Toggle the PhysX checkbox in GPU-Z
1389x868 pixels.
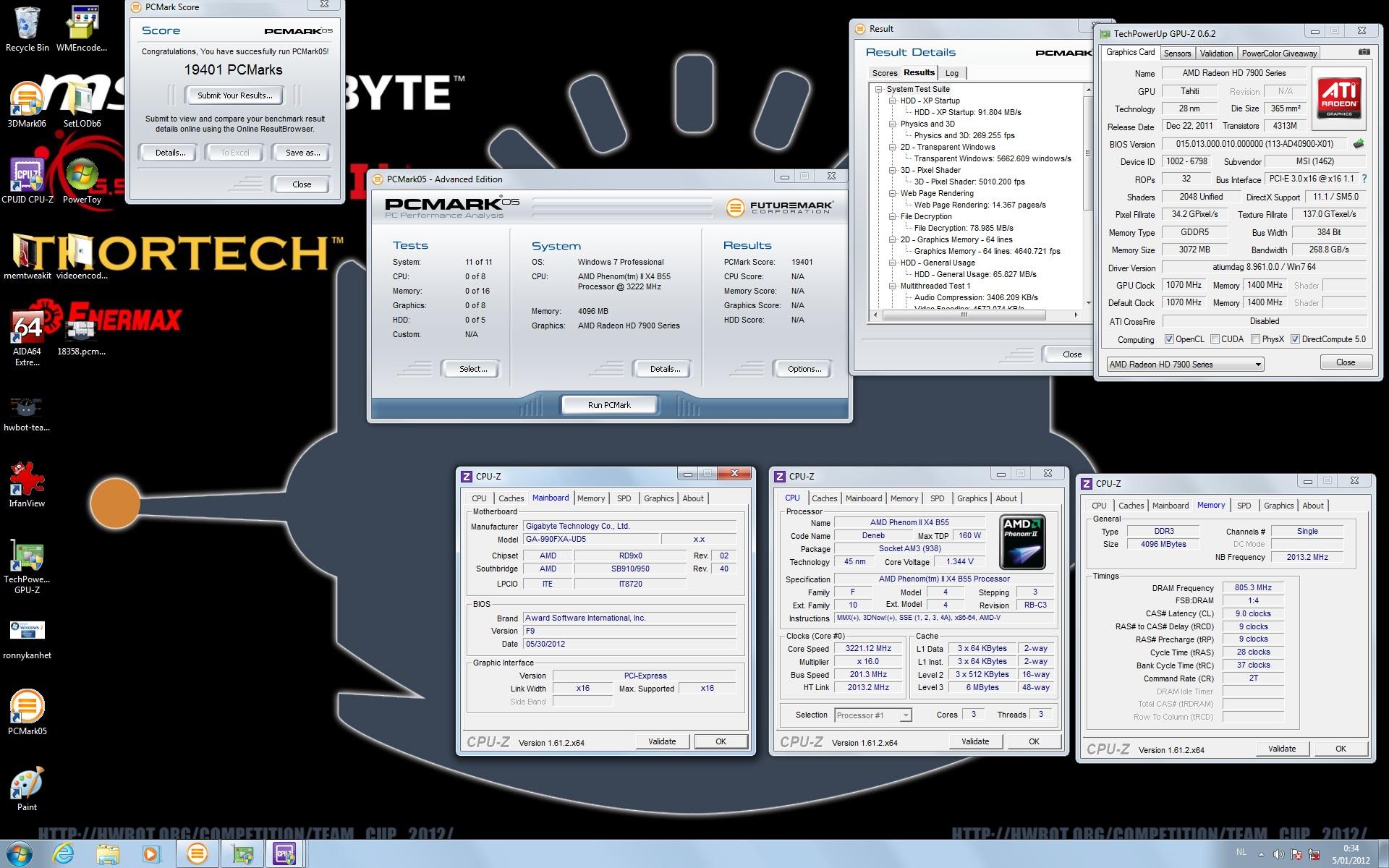click(x=1256, y=339)
